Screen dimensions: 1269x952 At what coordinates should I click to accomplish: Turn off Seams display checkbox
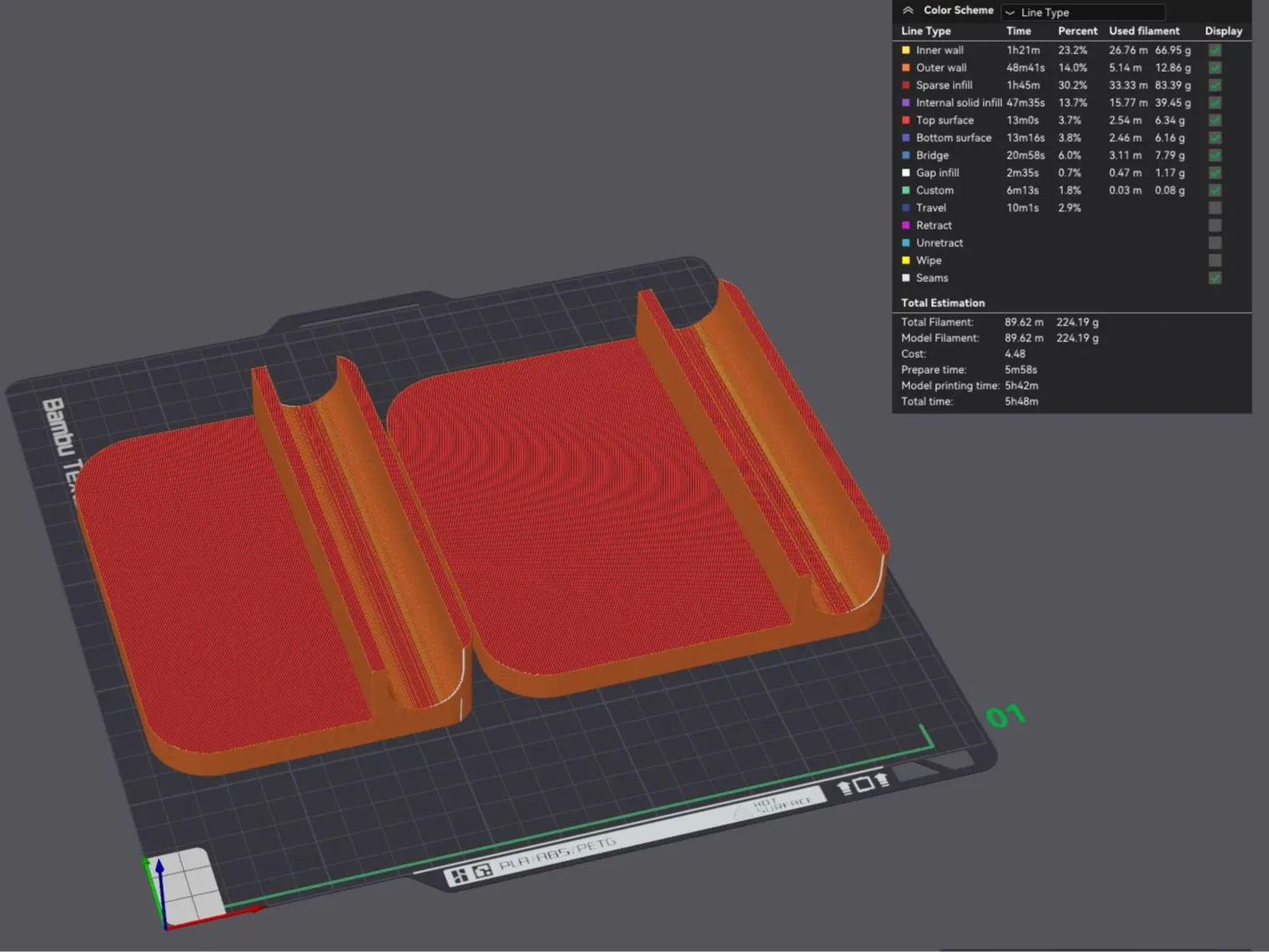pos(1215,278)
